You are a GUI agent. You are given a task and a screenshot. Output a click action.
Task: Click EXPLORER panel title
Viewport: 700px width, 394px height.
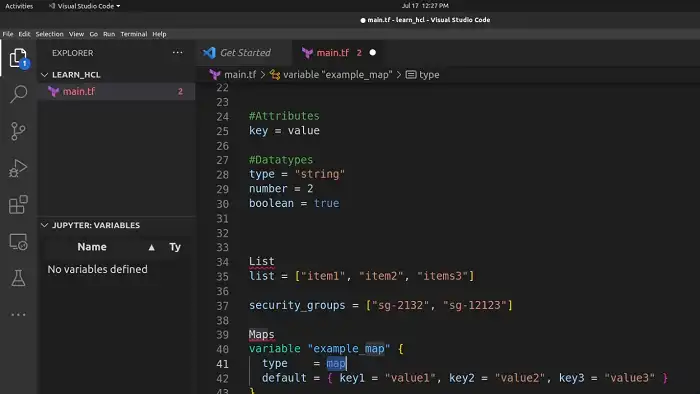73,53
